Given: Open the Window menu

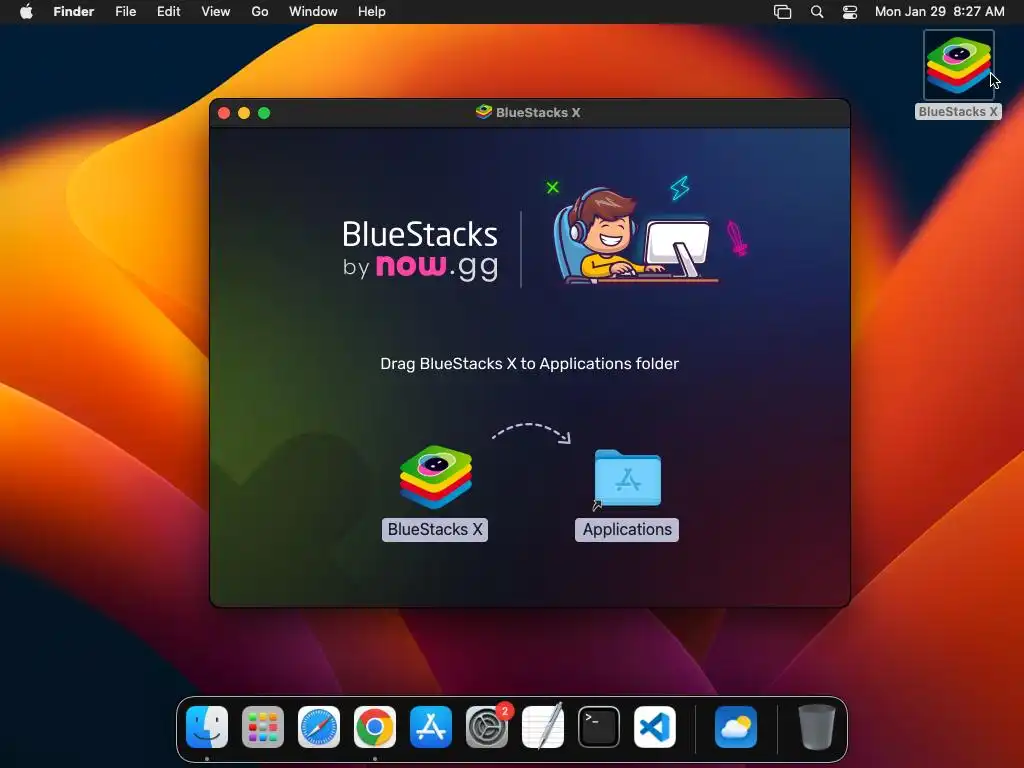Looking at the screenshot, I should pos(313,12).
